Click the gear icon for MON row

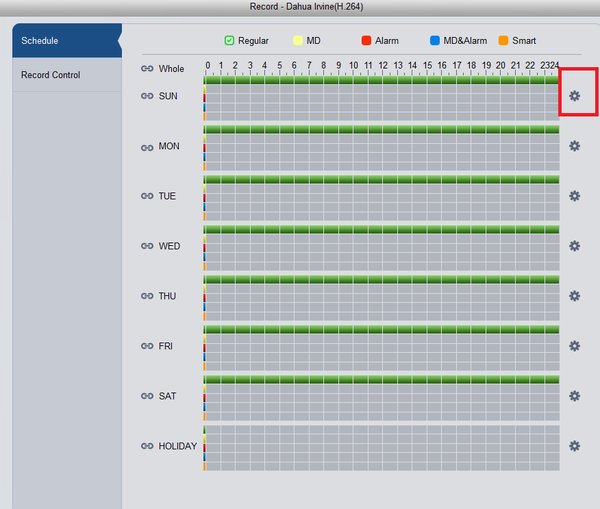(574, 146)
